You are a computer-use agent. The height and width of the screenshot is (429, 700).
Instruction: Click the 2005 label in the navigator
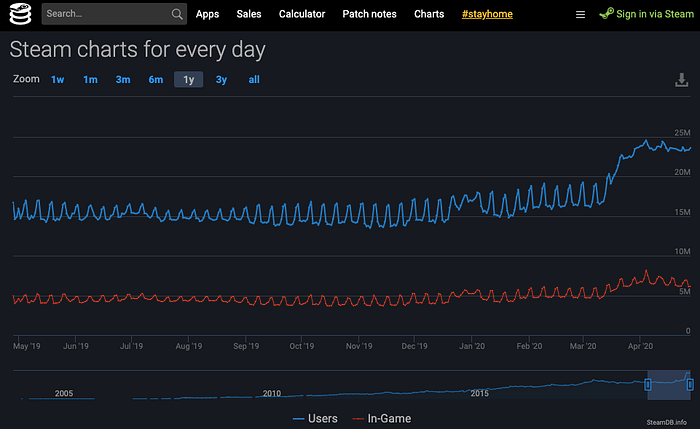(x=64, y=393)
